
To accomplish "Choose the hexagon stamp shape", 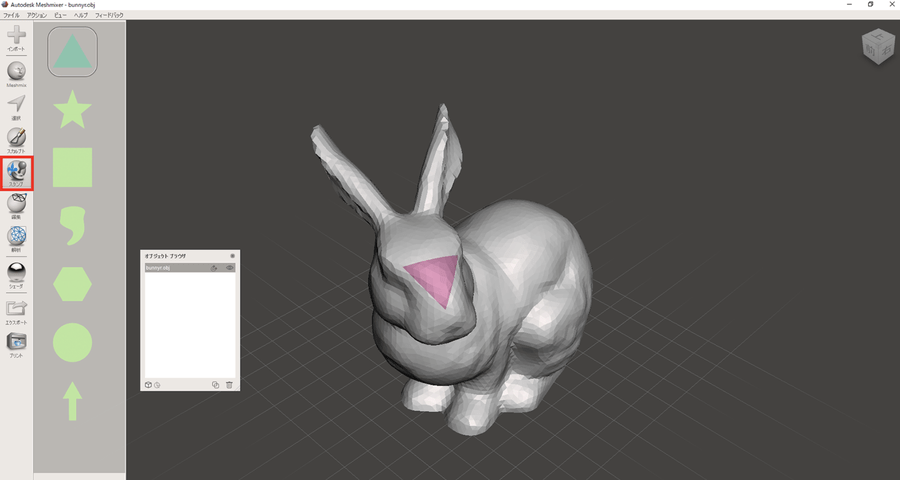I will tap(72, 285).
